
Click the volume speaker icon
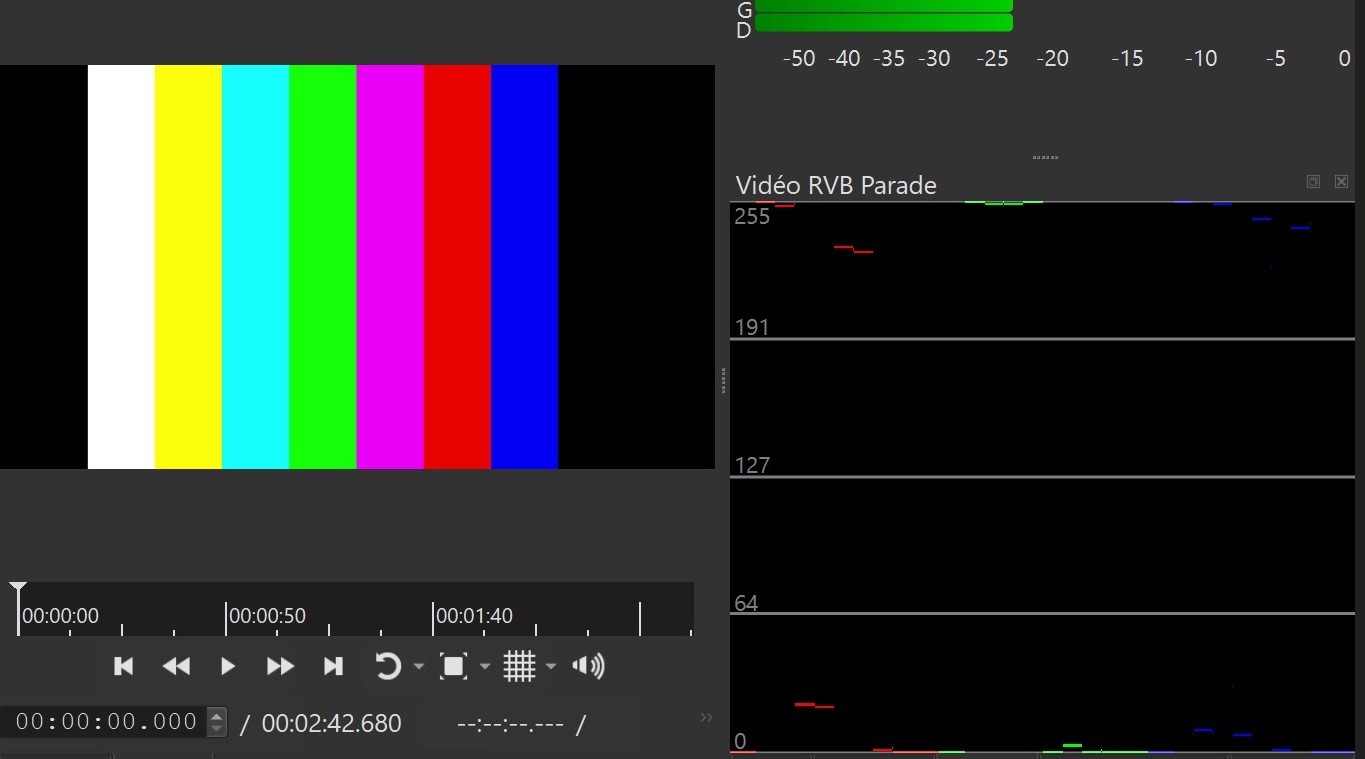pyautogui.click(x=588, y=667)
